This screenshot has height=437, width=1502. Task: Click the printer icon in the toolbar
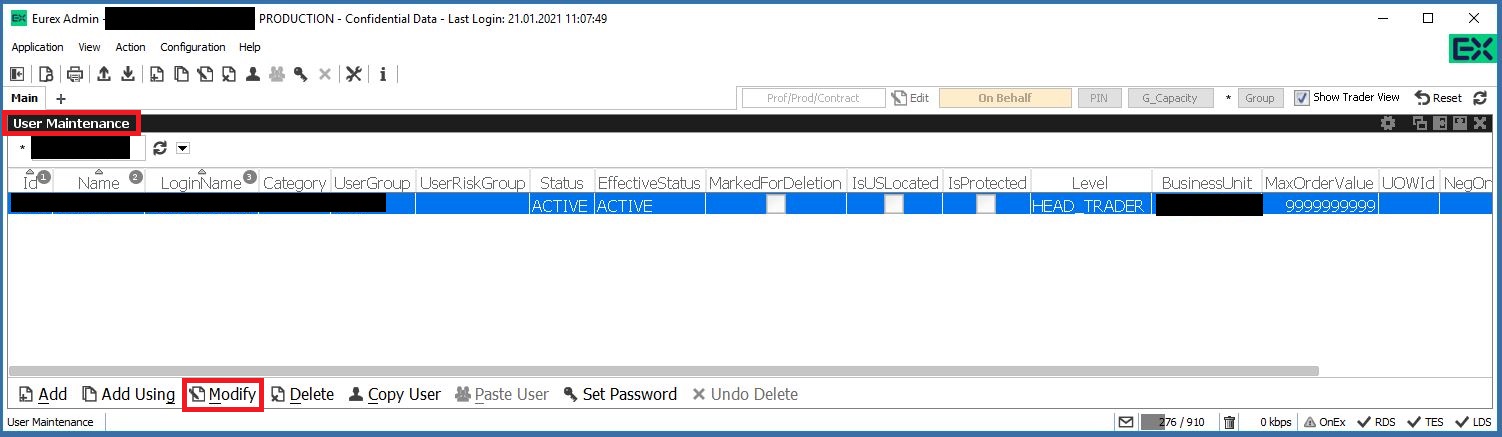tap(74, 74)
